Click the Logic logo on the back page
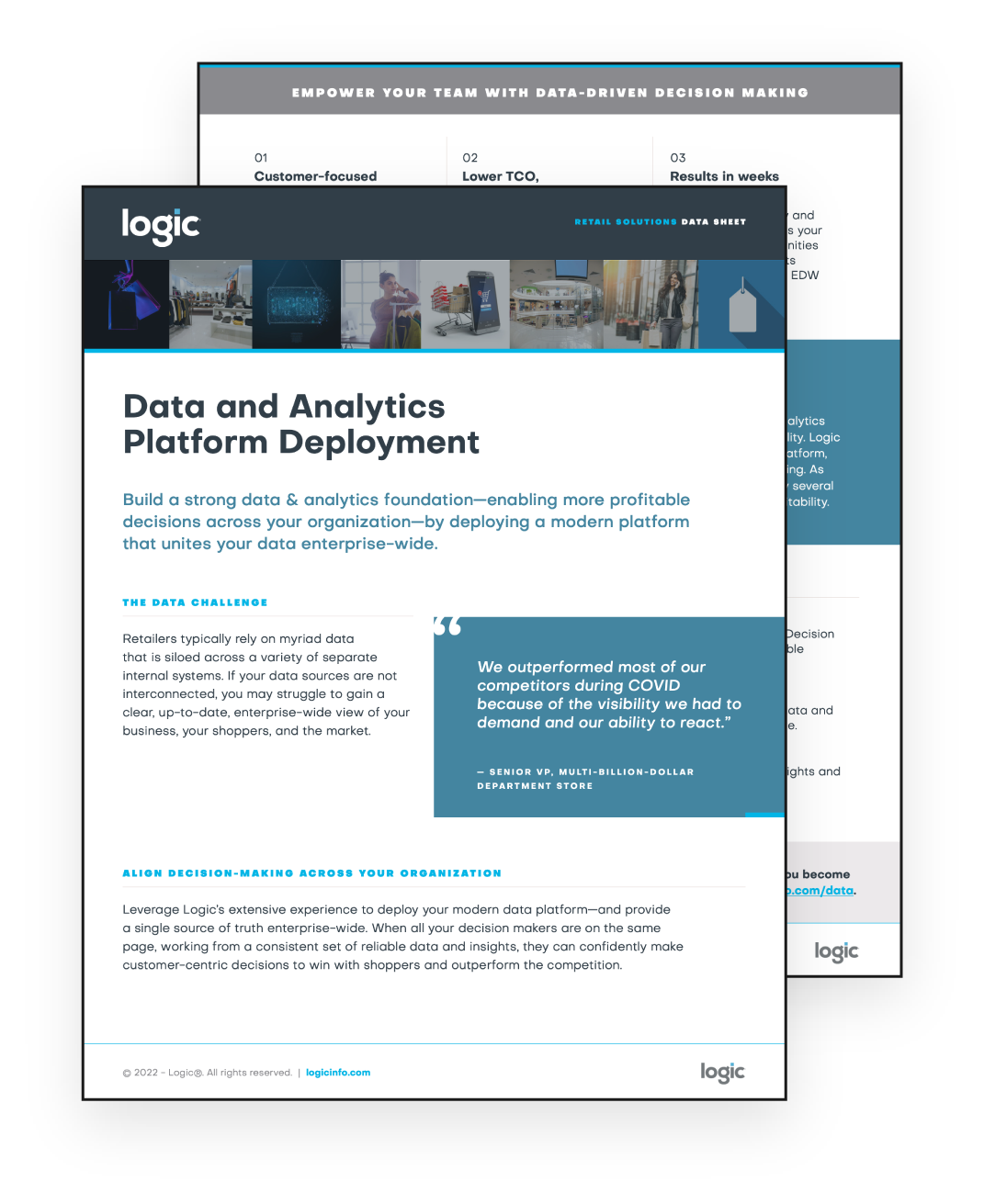 point(835,951)
